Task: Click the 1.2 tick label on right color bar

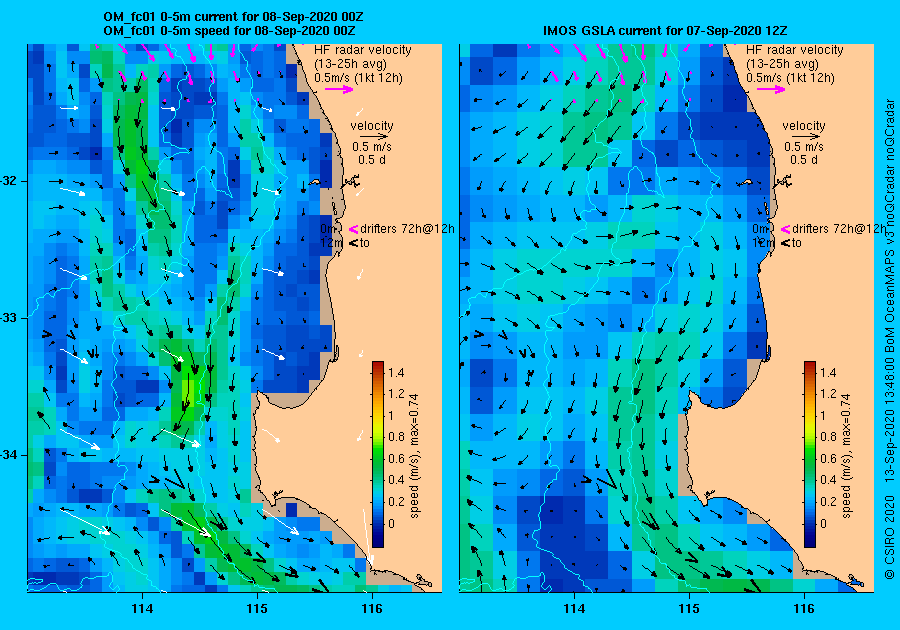Action: pos(828,394)
